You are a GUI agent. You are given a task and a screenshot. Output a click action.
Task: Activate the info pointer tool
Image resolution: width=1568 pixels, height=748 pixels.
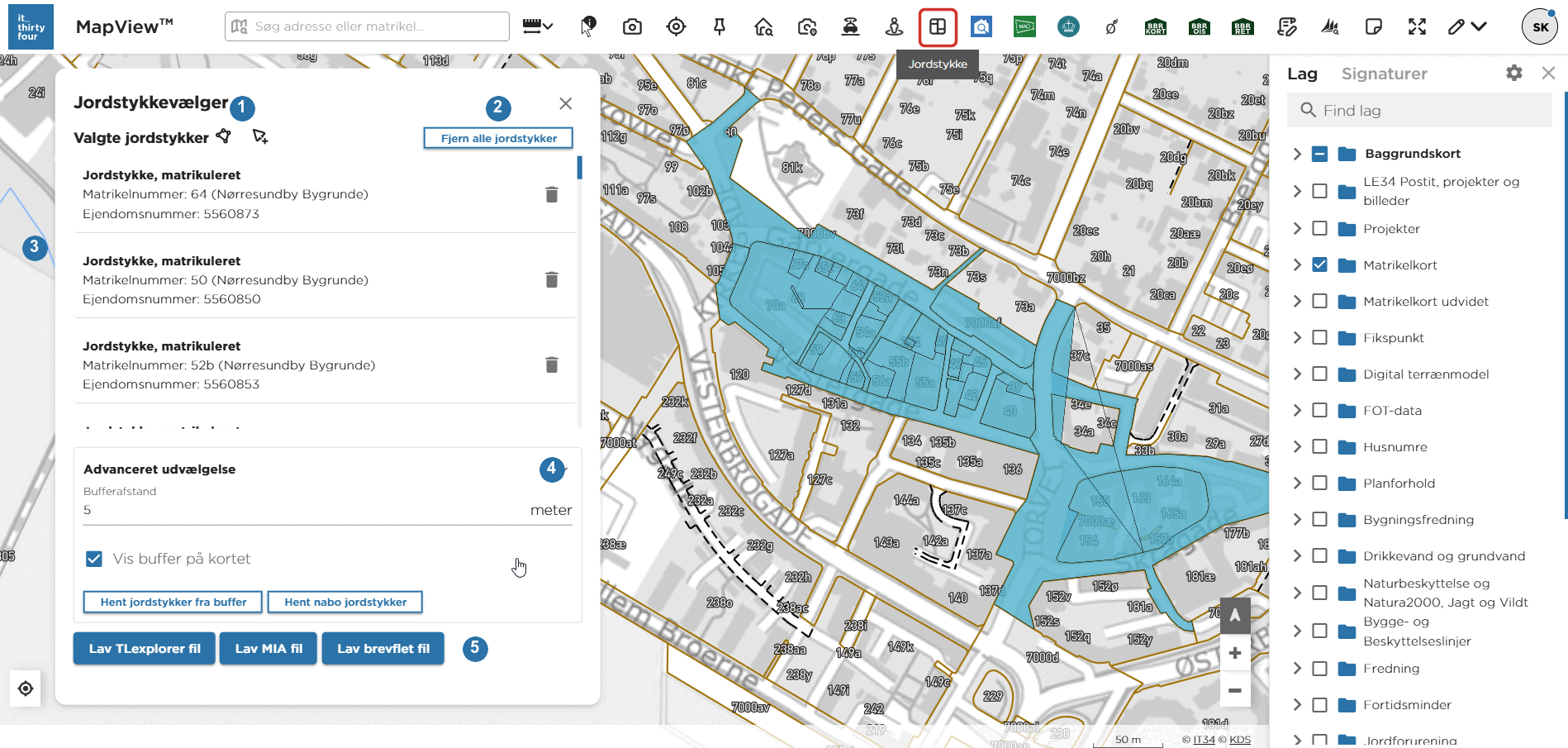pyautogui.click(x=588, y=26)
